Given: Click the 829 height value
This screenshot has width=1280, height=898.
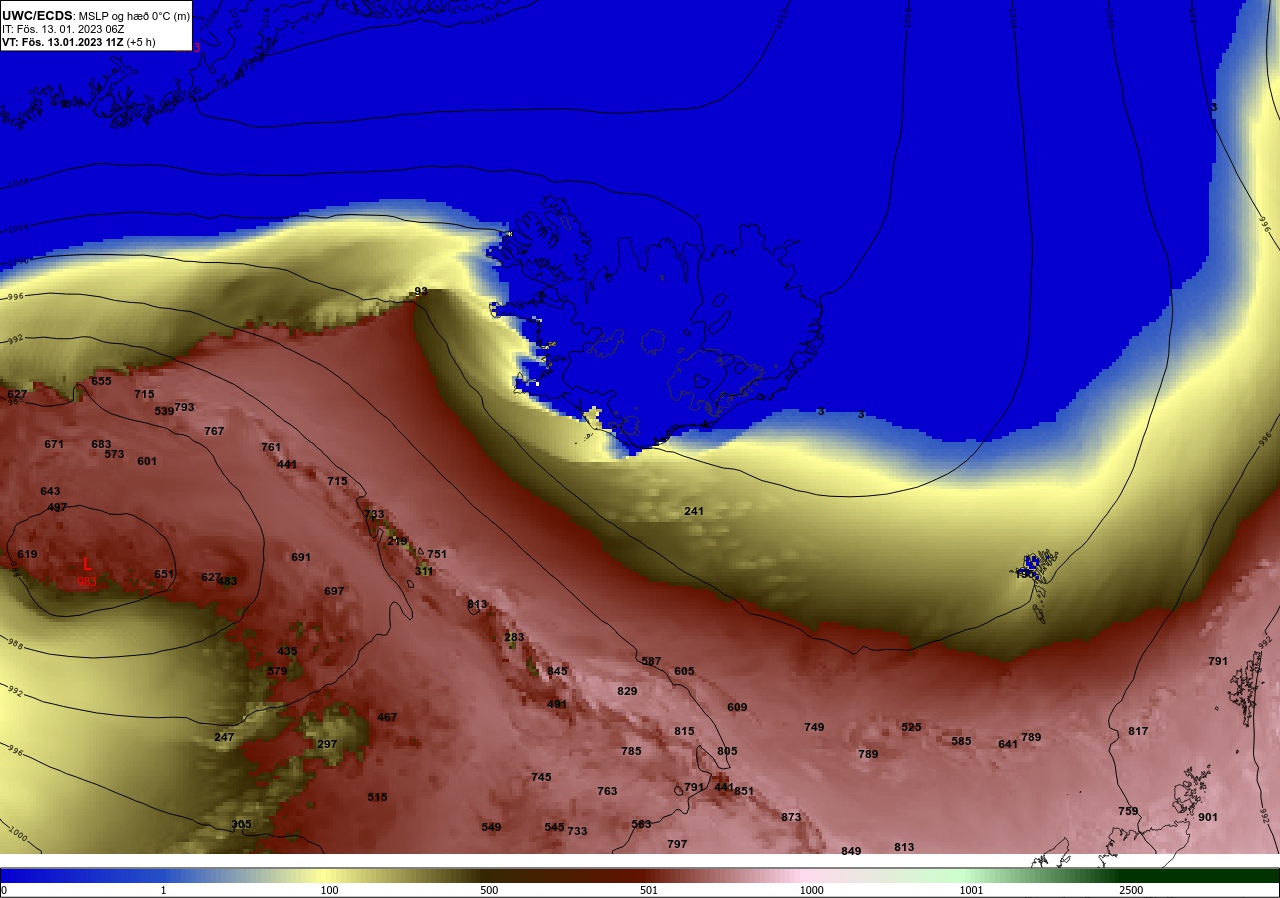Looking at the screenshot, I should [x=627, y=691].
